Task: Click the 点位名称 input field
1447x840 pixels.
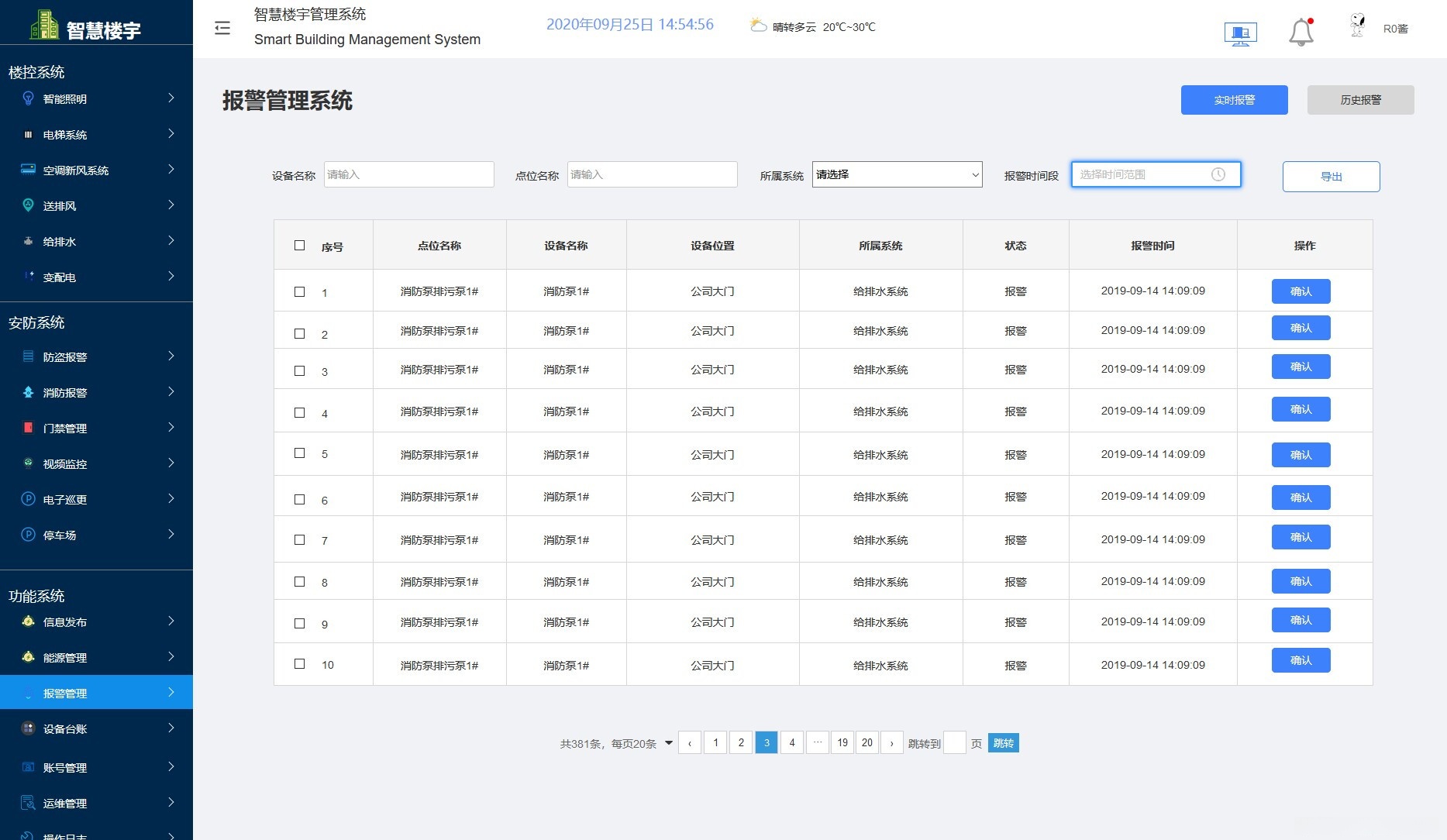Action: [653, 174]
